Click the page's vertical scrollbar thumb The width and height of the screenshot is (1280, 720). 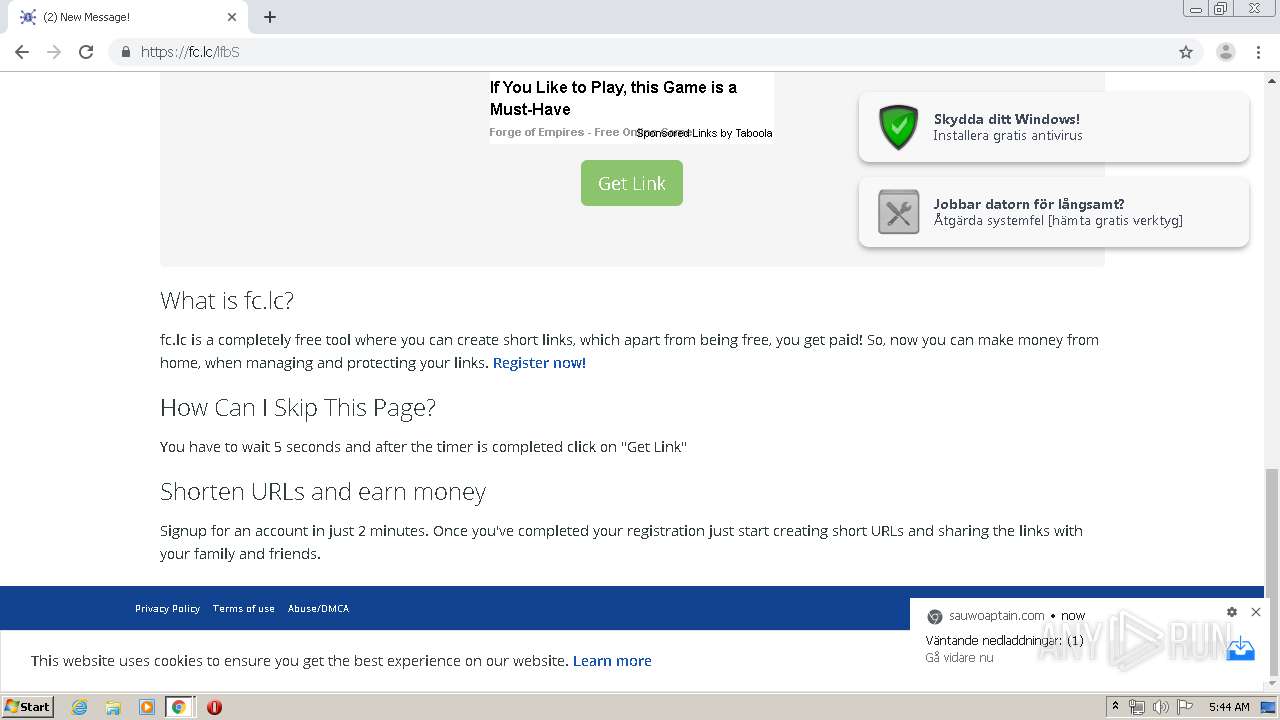1271,530
